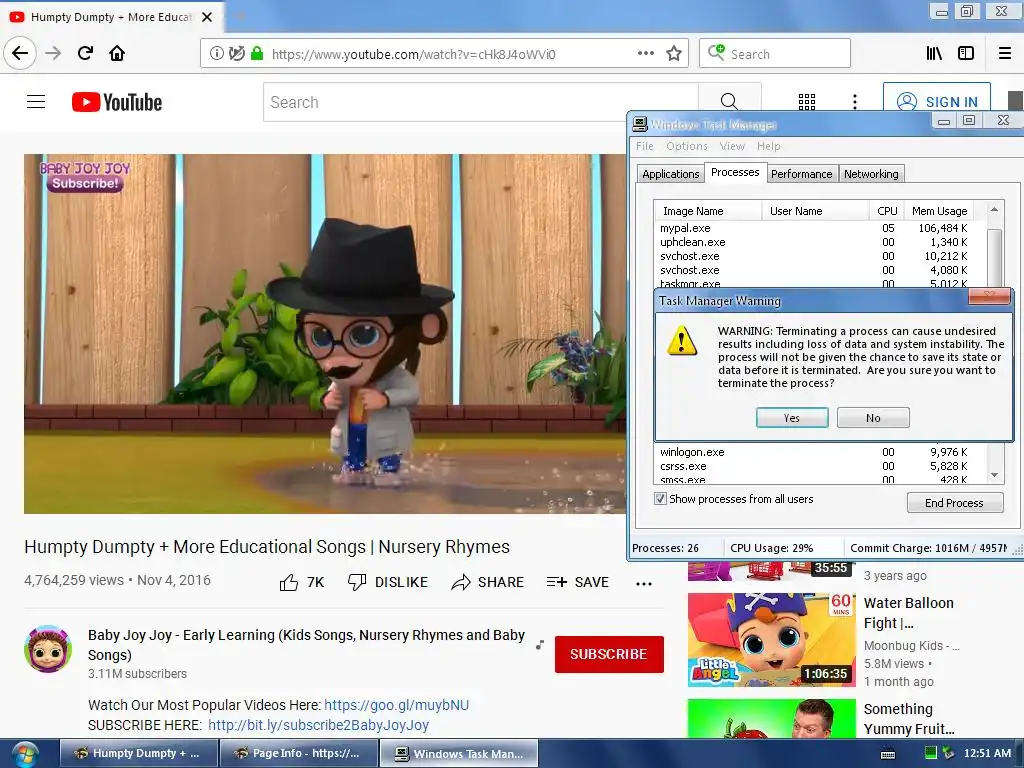The image size is (1024, 768).
Task: Click the browser address bar URL
Action: point(413,54)
